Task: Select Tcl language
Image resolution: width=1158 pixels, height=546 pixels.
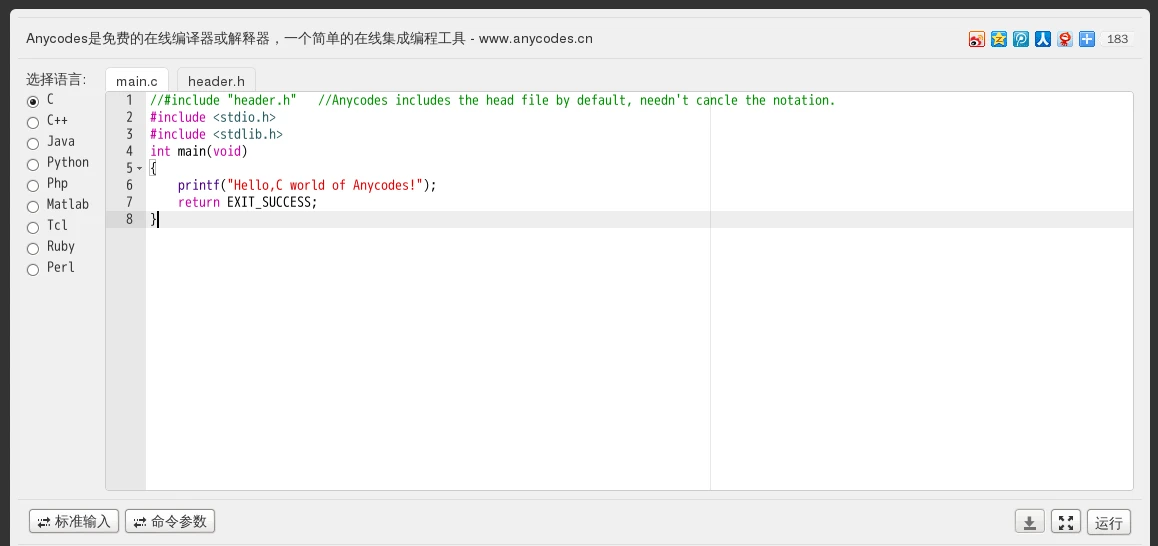Action: click(32, 228)
